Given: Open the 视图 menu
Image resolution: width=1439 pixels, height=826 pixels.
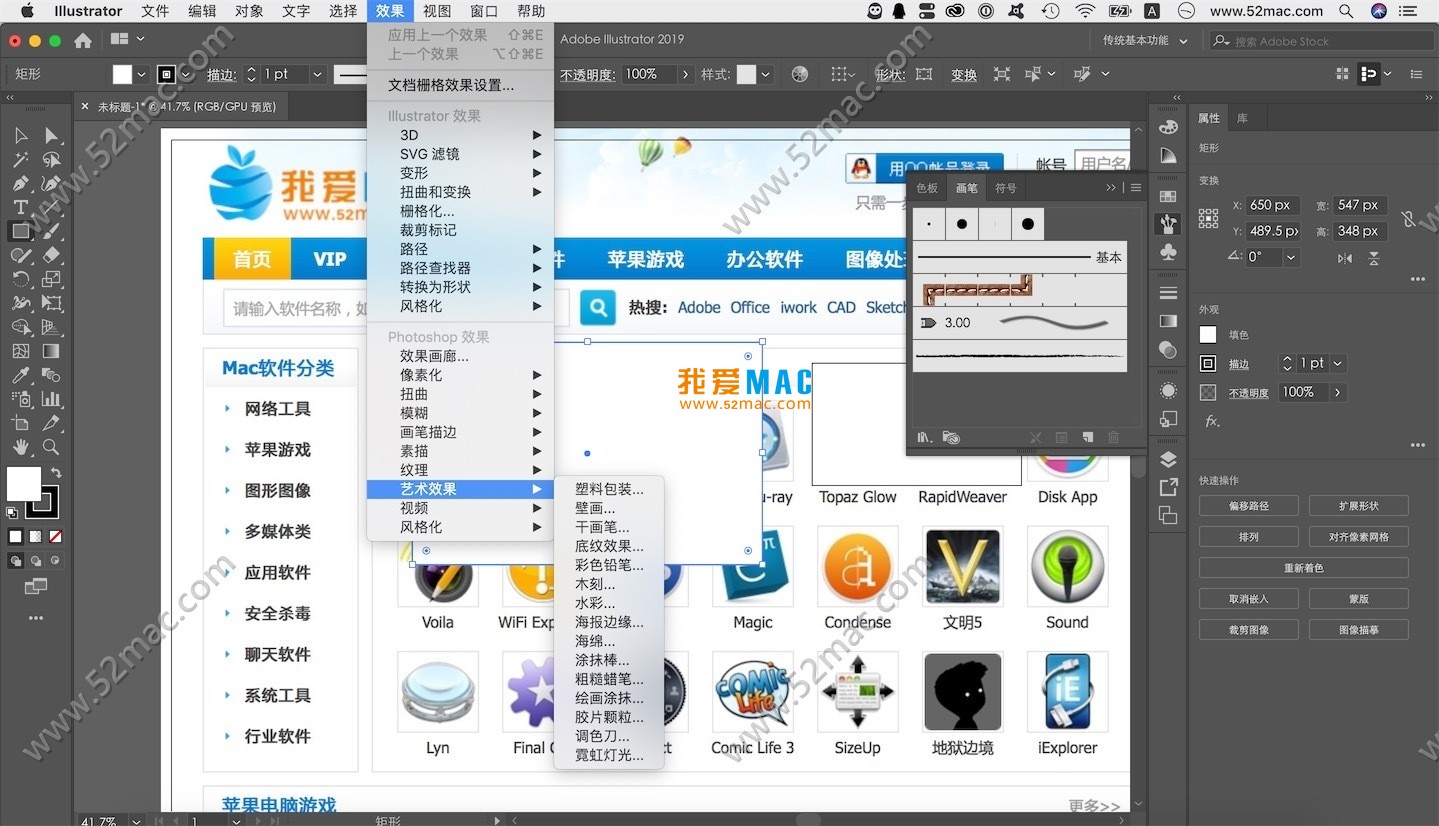Looking at the screenshot, I should pos(437,11).
